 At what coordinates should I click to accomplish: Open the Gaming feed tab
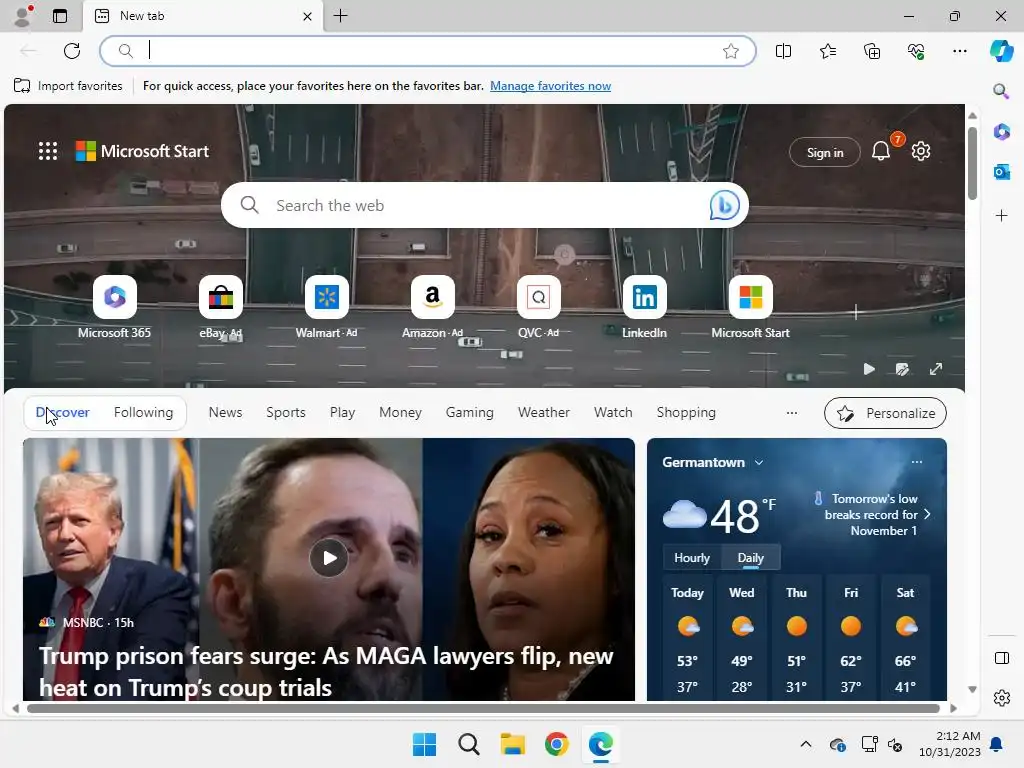pos(470,412)
